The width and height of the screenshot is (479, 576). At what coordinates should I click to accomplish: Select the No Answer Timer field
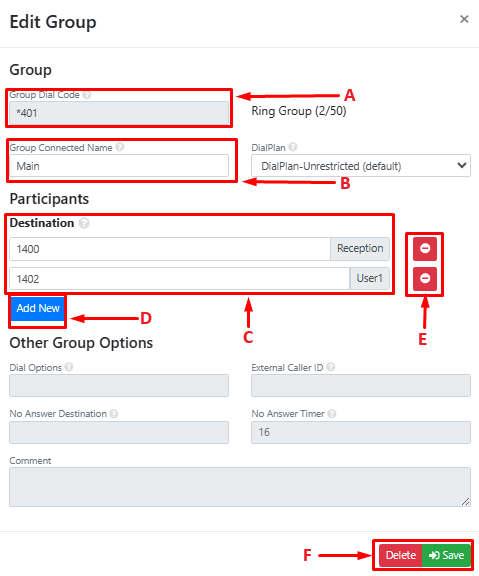[x=361, y=432]
